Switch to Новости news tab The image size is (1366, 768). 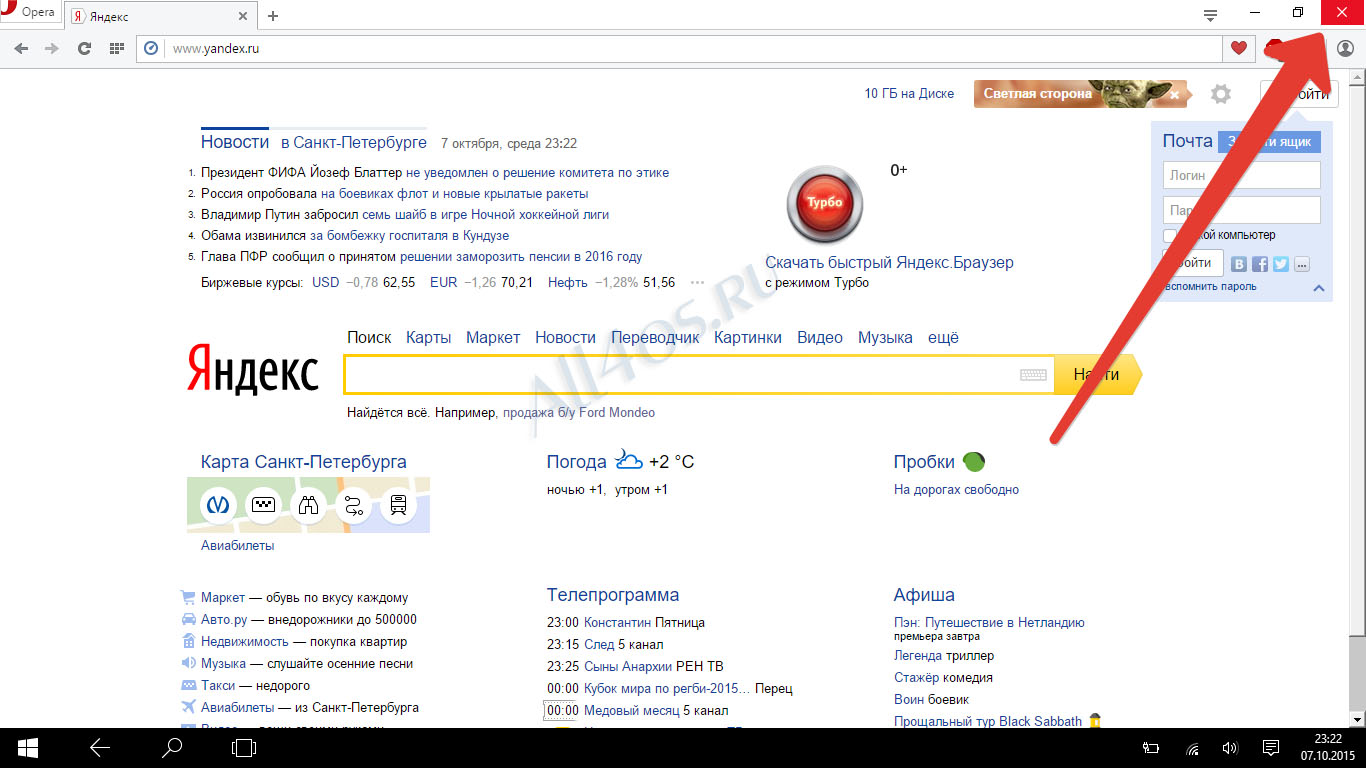click(x=235, y=142)
